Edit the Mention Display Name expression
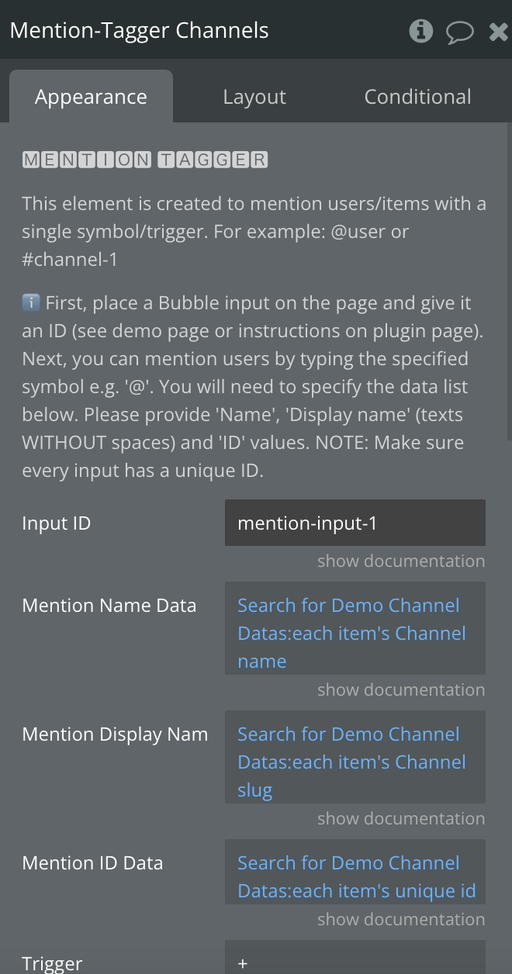512x974 pixels. 355,757
